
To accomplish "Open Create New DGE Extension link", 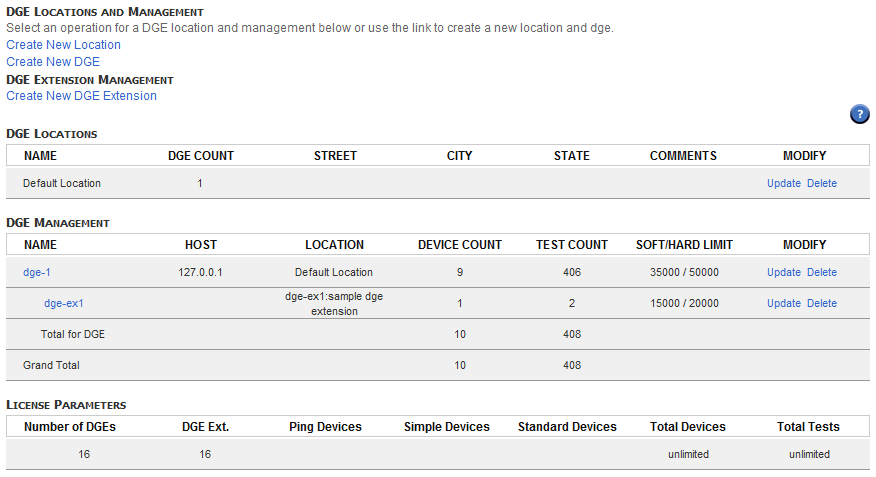I will pyautogui.click(x=81, y=96).
